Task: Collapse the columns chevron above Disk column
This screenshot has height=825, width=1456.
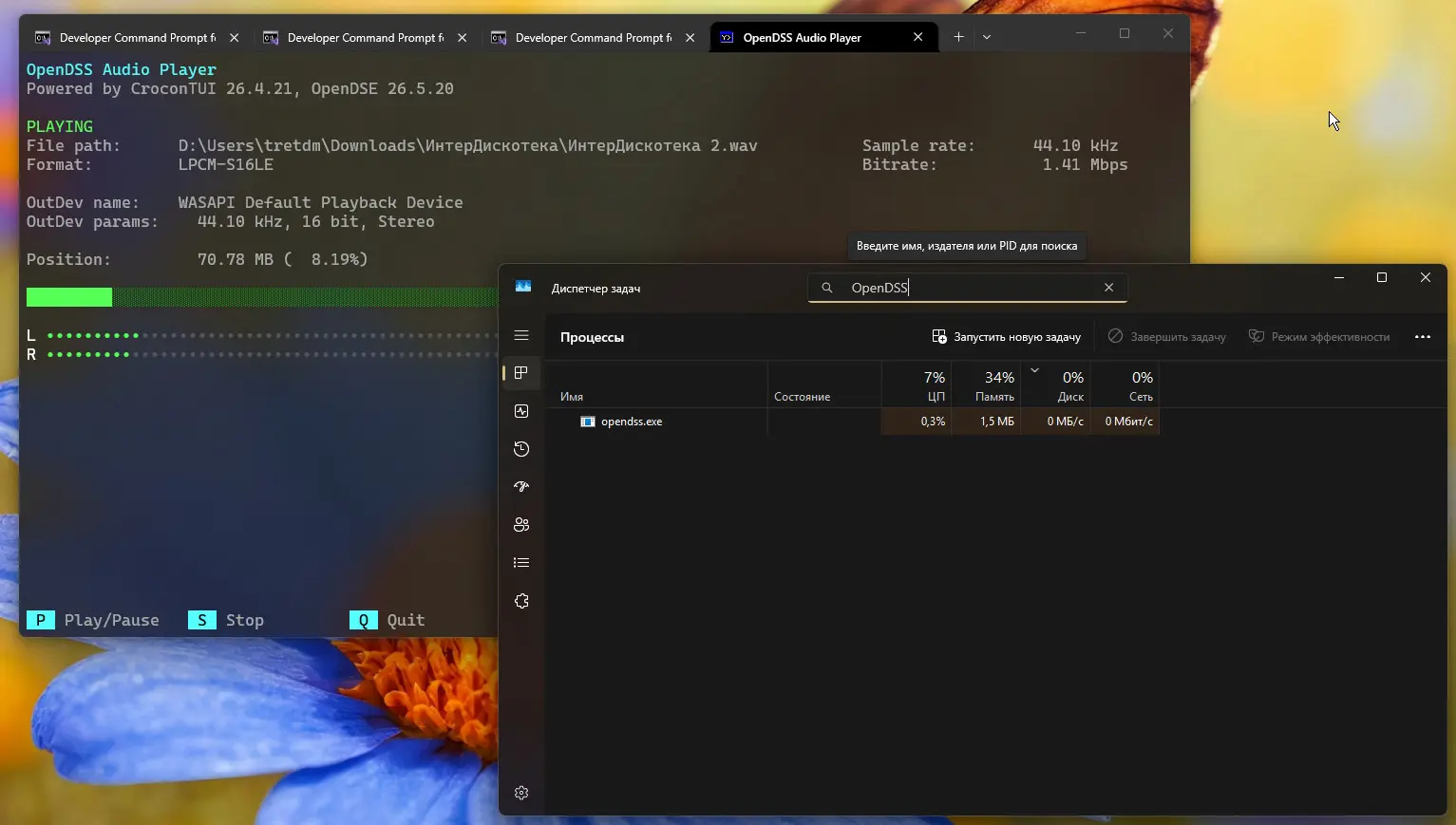Action: point(1035,370)
